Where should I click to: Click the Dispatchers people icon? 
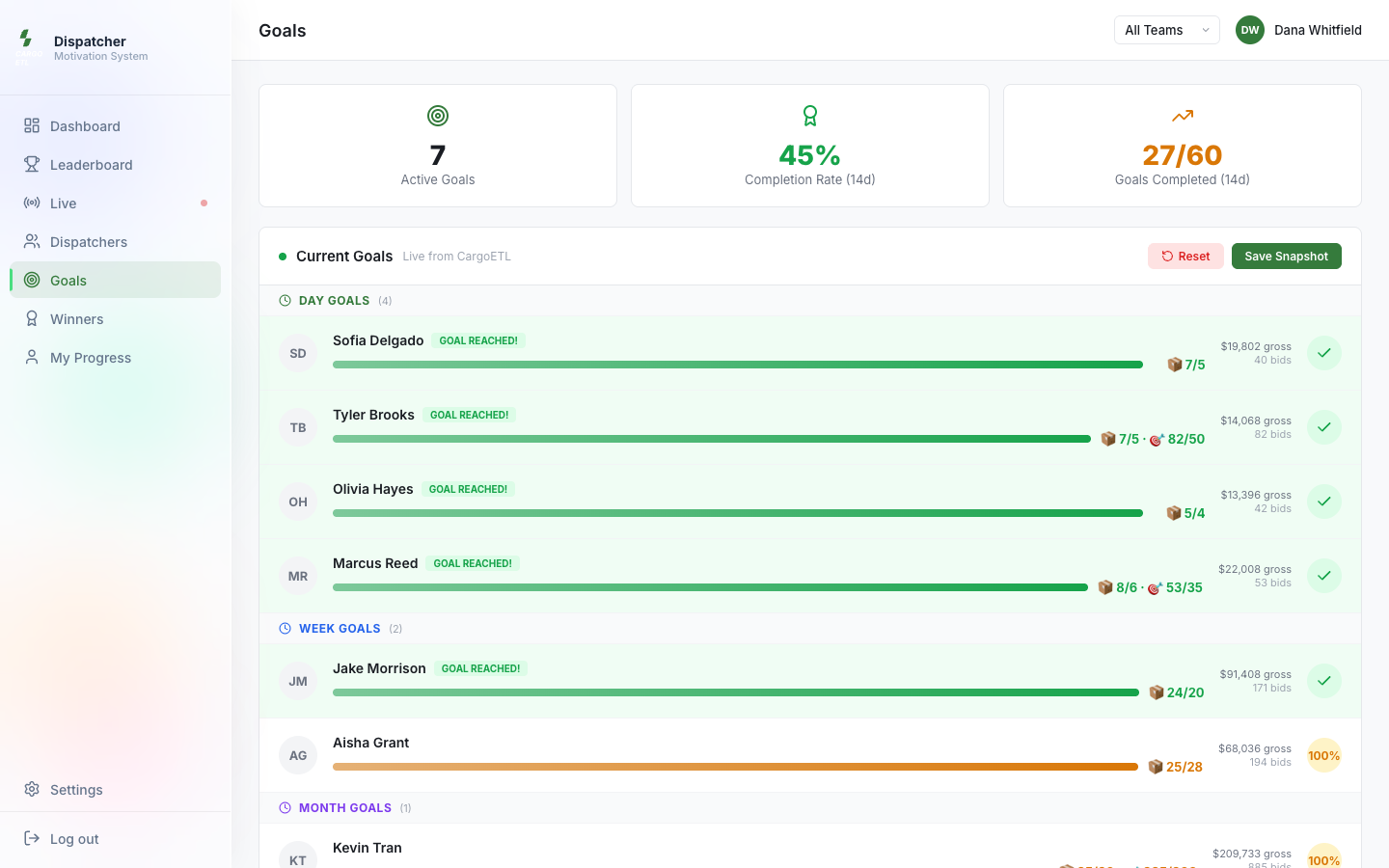coord(32,241)
